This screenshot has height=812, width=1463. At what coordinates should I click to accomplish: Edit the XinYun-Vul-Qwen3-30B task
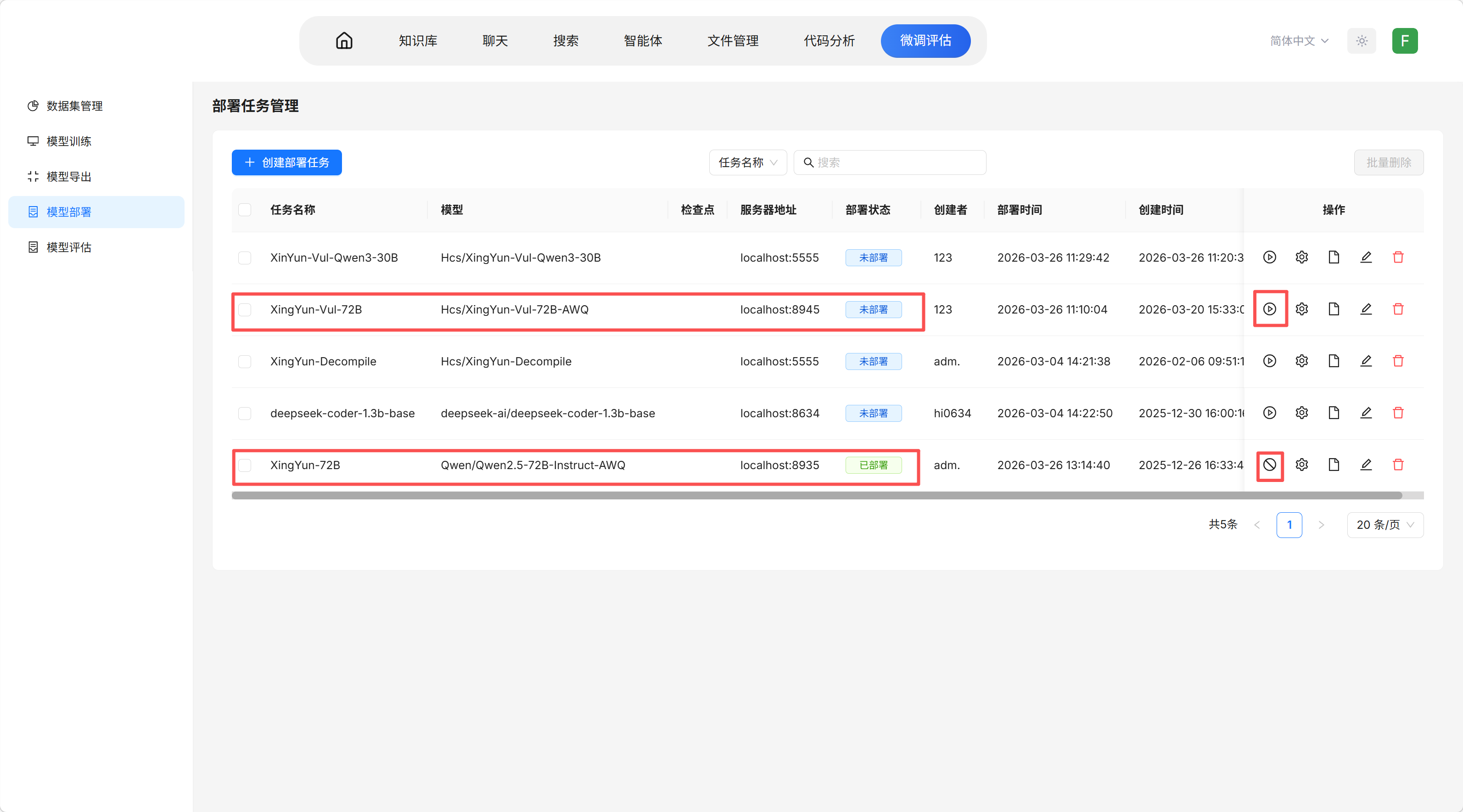(1367, 257)
